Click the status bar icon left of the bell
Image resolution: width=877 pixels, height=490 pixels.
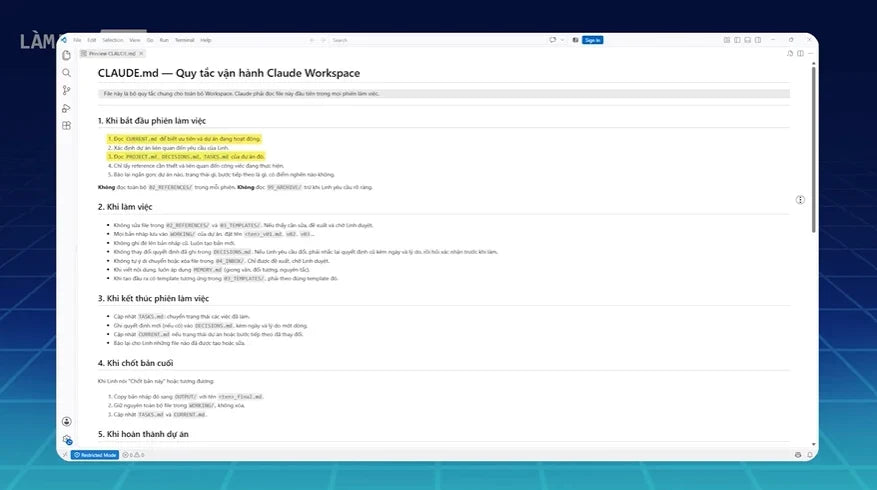(x=798, y=455)
